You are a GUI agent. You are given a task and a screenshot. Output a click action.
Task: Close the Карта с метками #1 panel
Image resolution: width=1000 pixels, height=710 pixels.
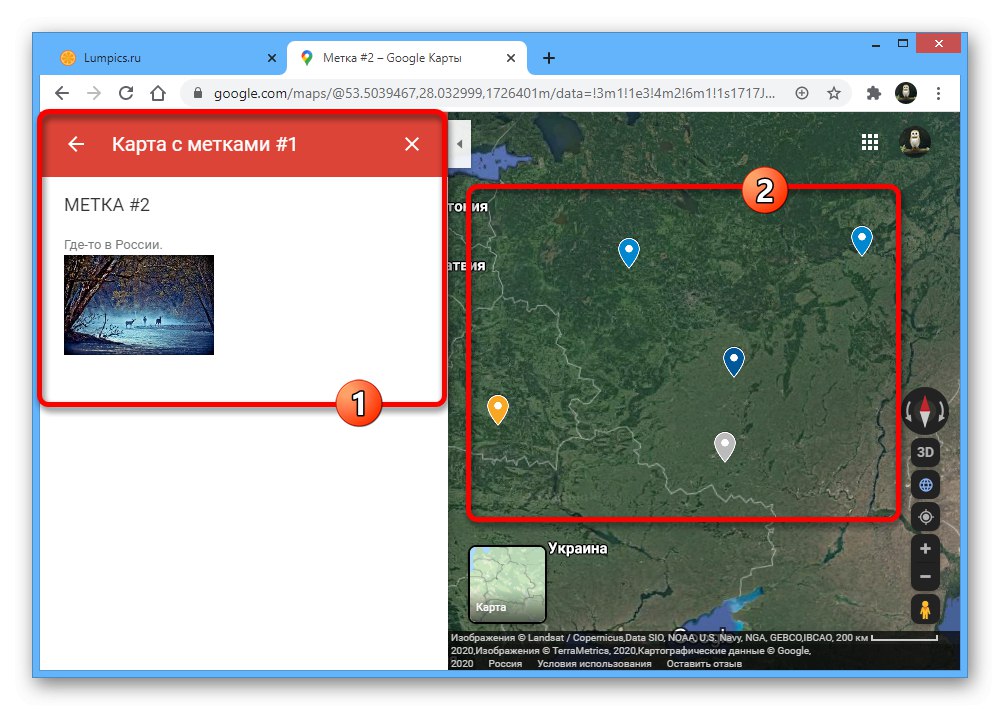(x=411, y=144)
